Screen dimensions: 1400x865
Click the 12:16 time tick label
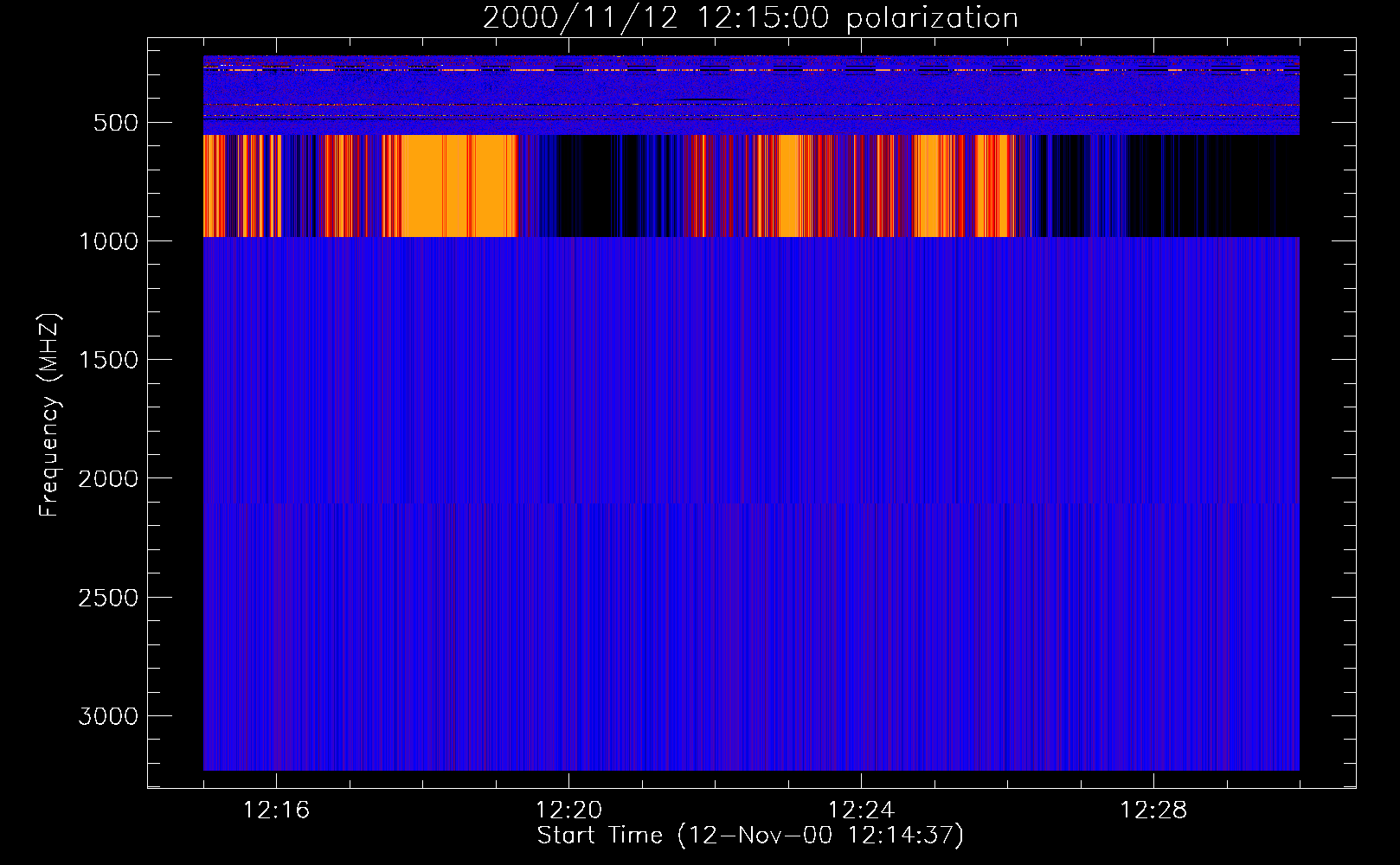[x=277, y=811]
